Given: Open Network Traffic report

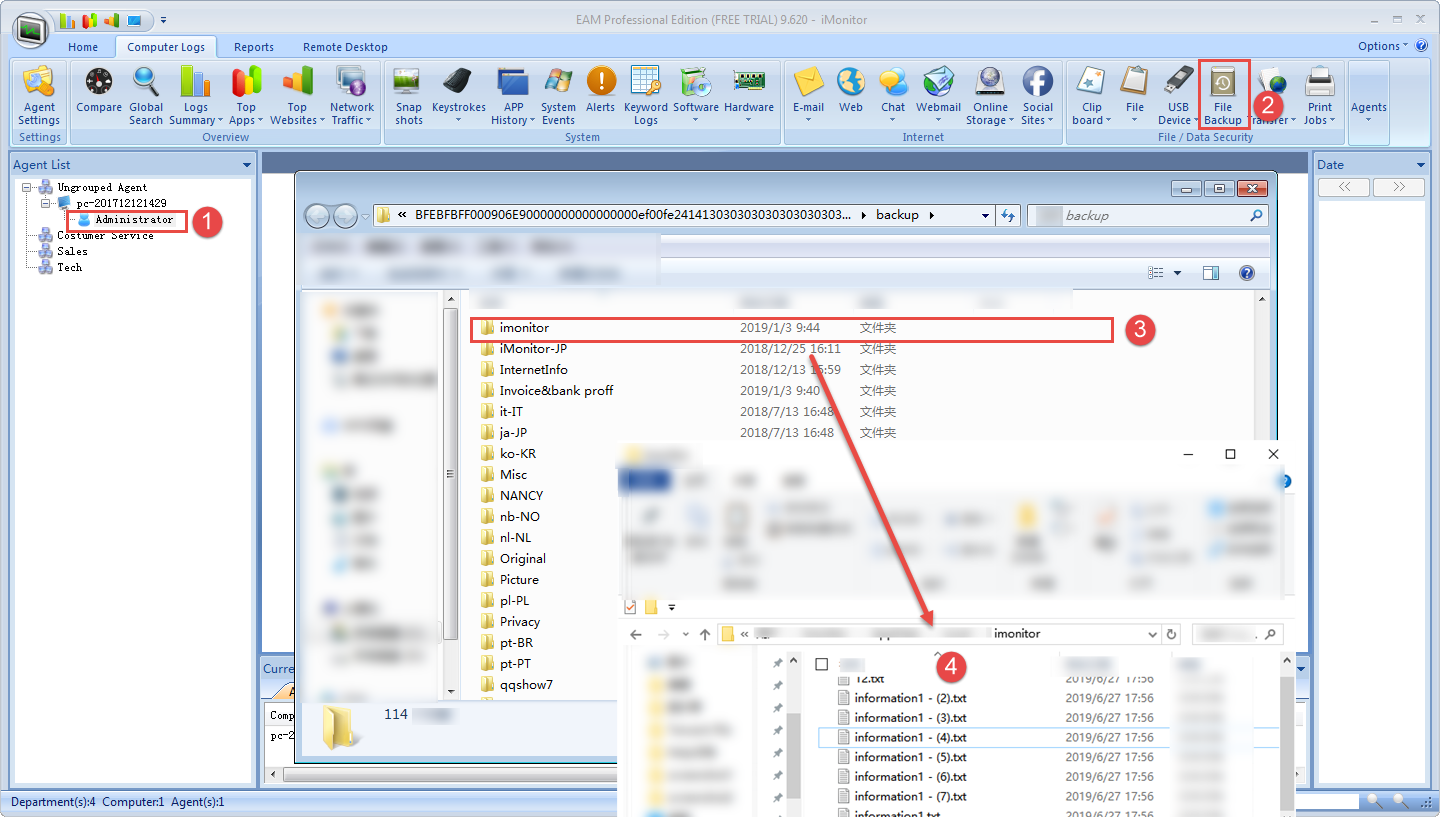Looking at the screenshot, I should tap(351, 97).
